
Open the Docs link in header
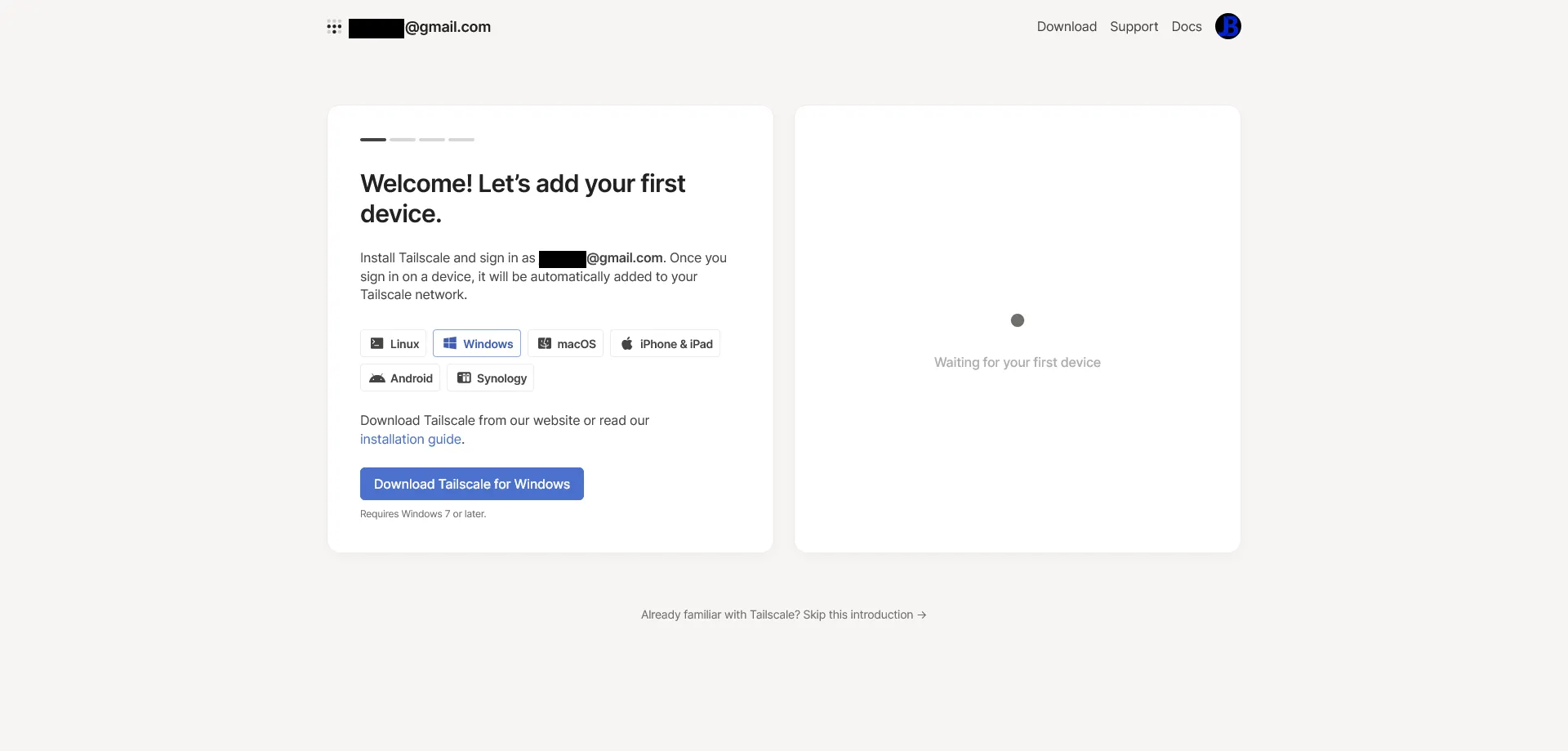click(x=1186, y=26)
